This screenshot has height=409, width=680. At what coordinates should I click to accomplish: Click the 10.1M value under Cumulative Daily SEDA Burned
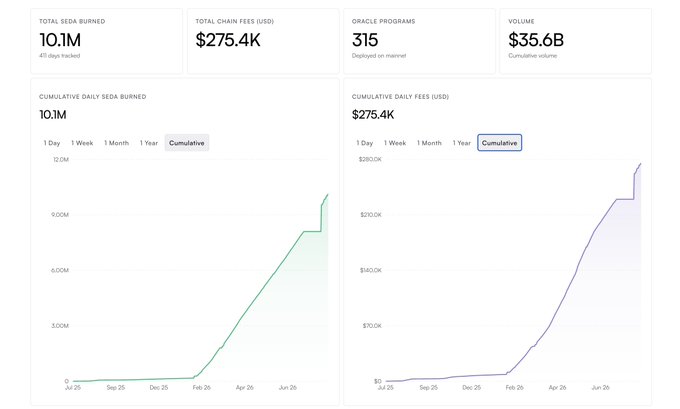click(x=52, y=115)
